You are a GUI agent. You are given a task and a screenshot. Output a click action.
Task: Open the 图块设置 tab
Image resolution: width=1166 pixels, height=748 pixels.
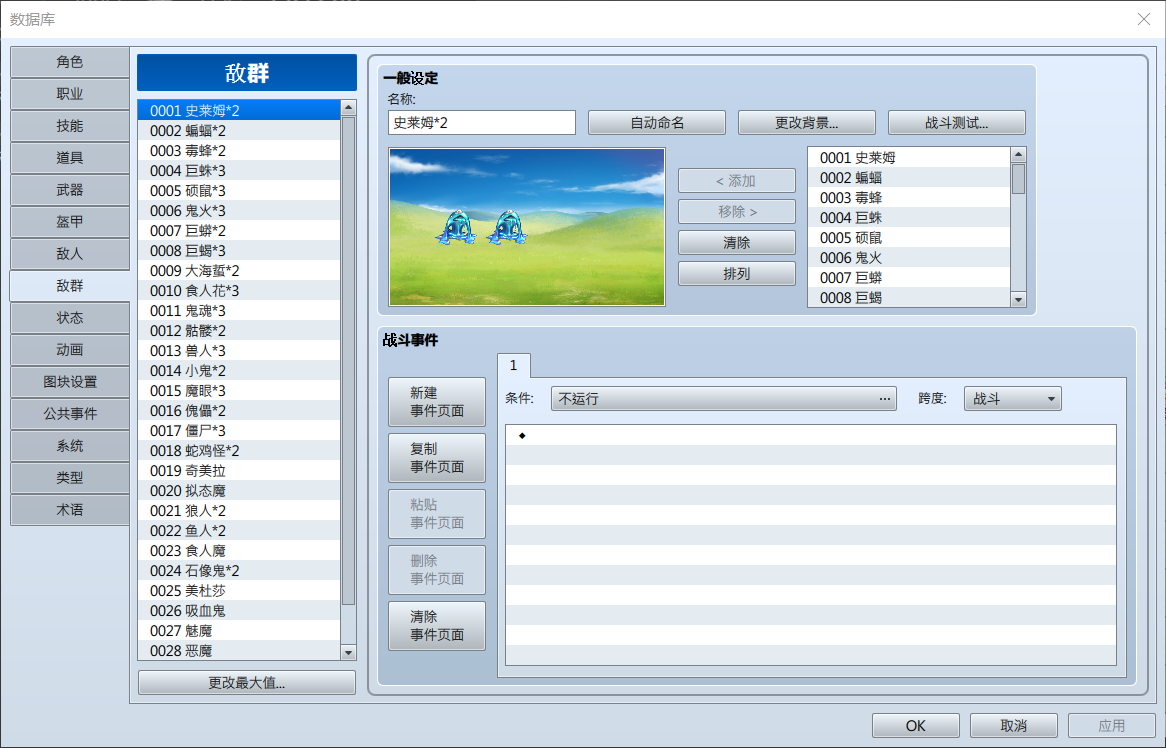tap(70, 381)
